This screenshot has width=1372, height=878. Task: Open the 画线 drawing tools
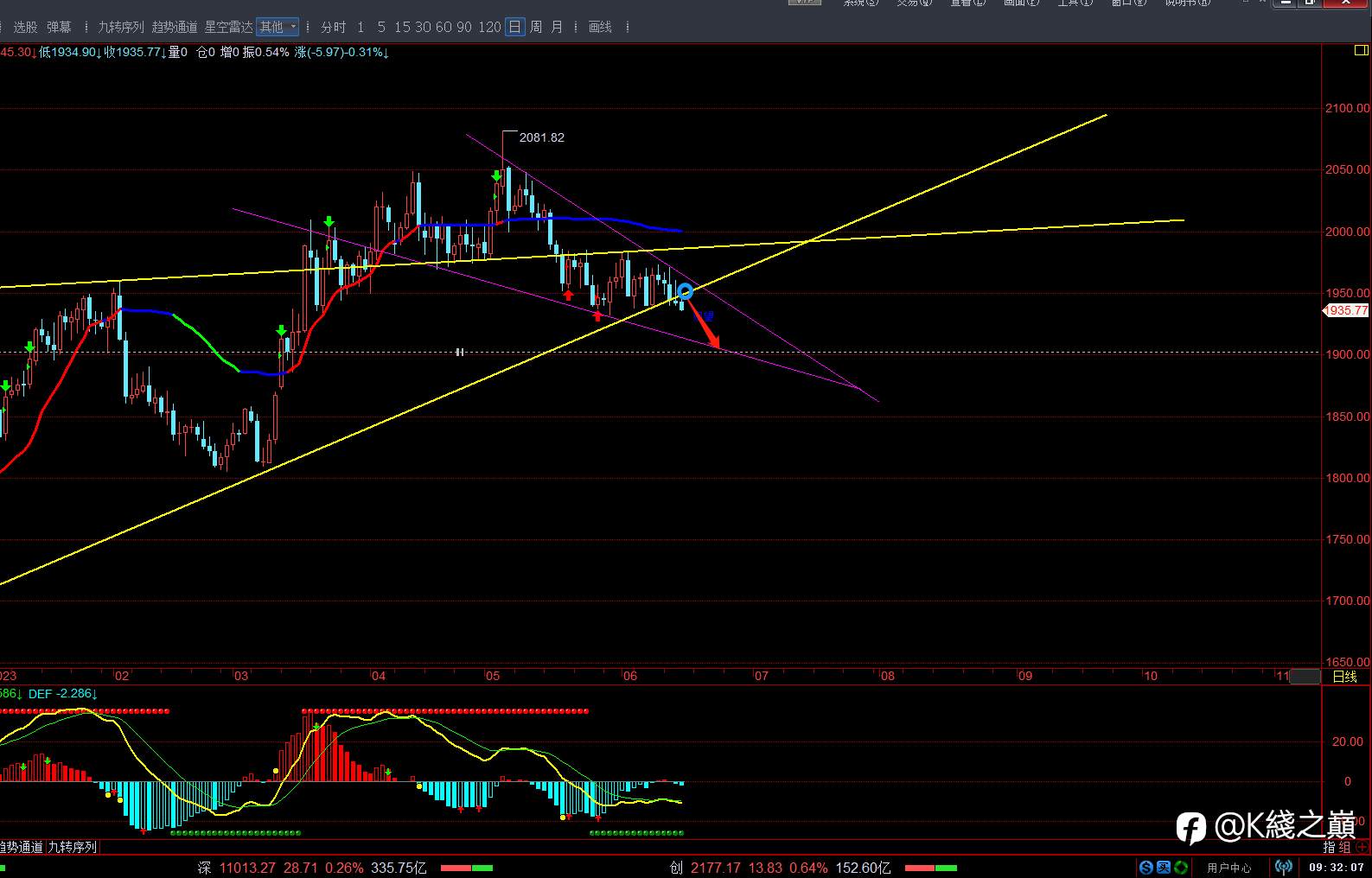pos(600,28)
